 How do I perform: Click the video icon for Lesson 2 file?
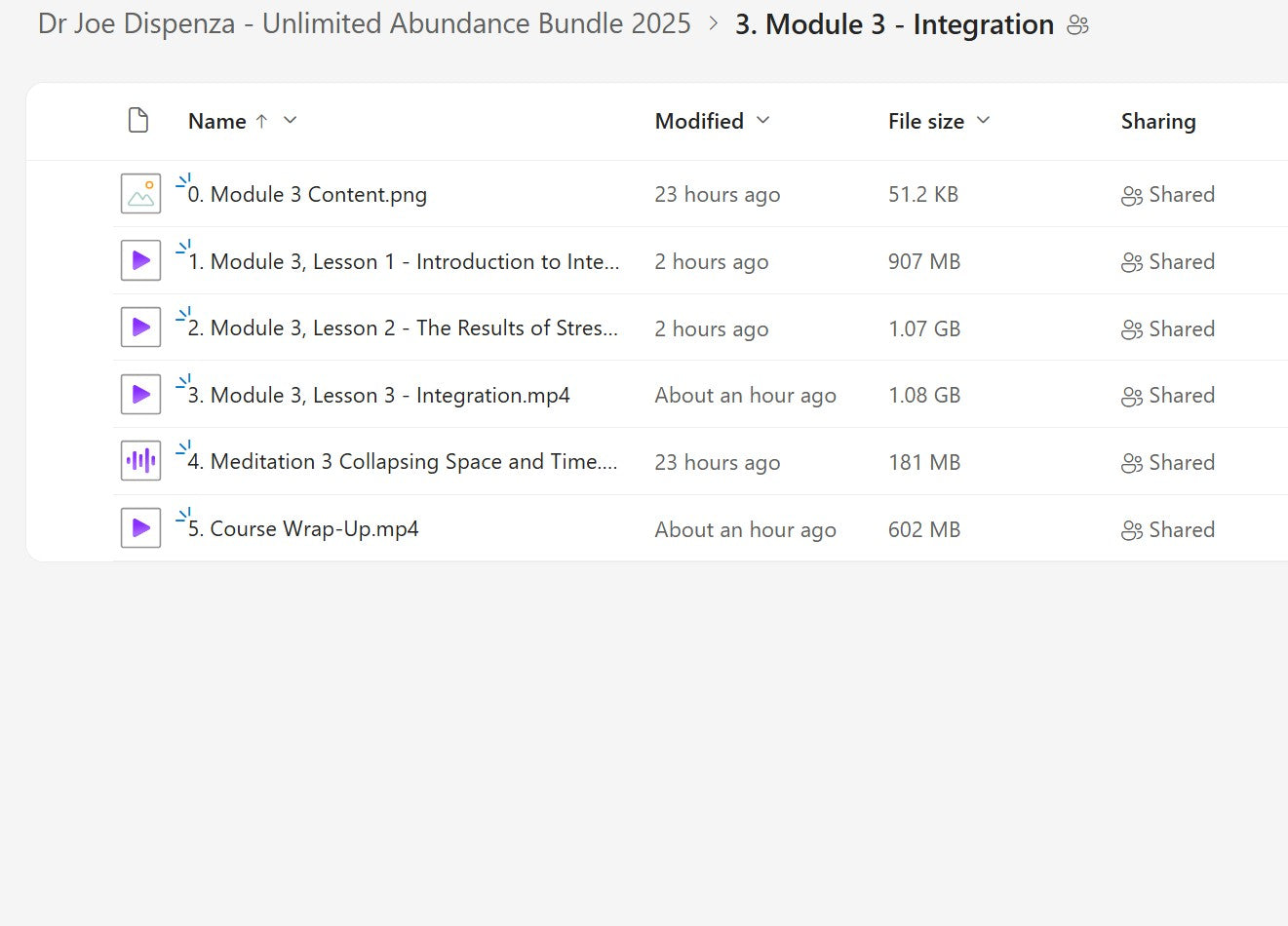(140, 328)
